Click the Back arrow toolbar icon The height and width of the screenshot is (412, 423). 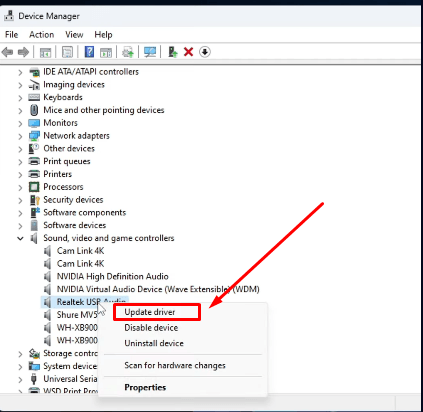click(x=7, y=52)
